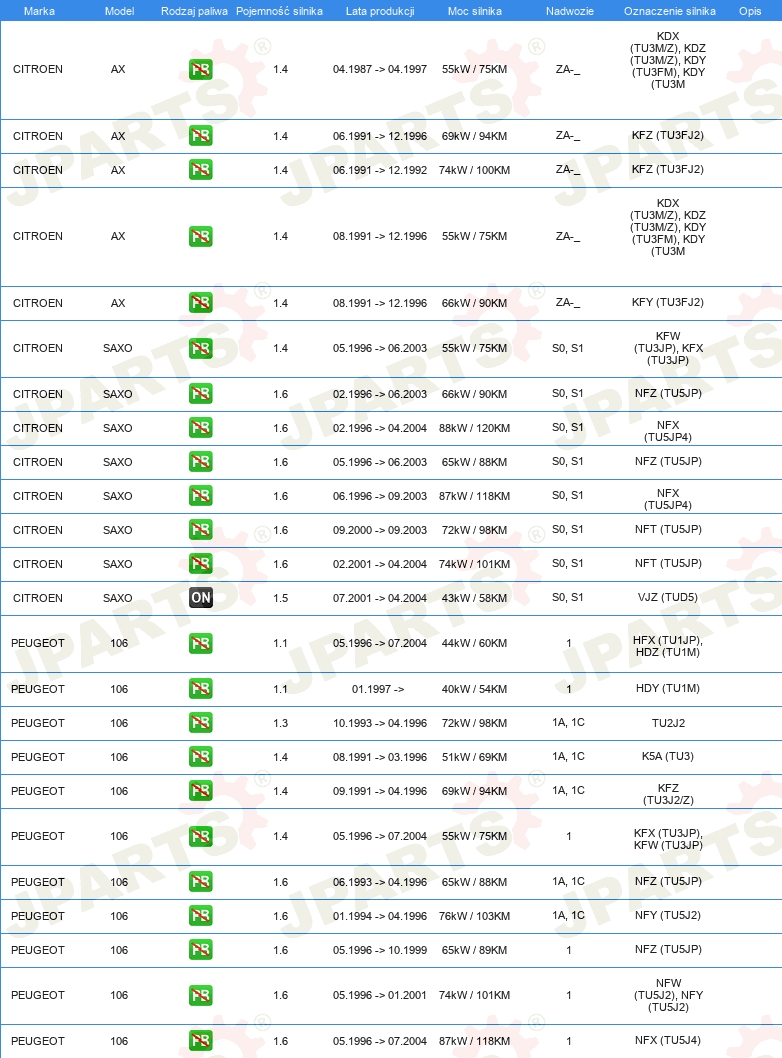This screenshot has height=1058, width=782.
Task: Click petrol icon in SAXO 65kW / 88KM row
Action: (x=200, y=462)
